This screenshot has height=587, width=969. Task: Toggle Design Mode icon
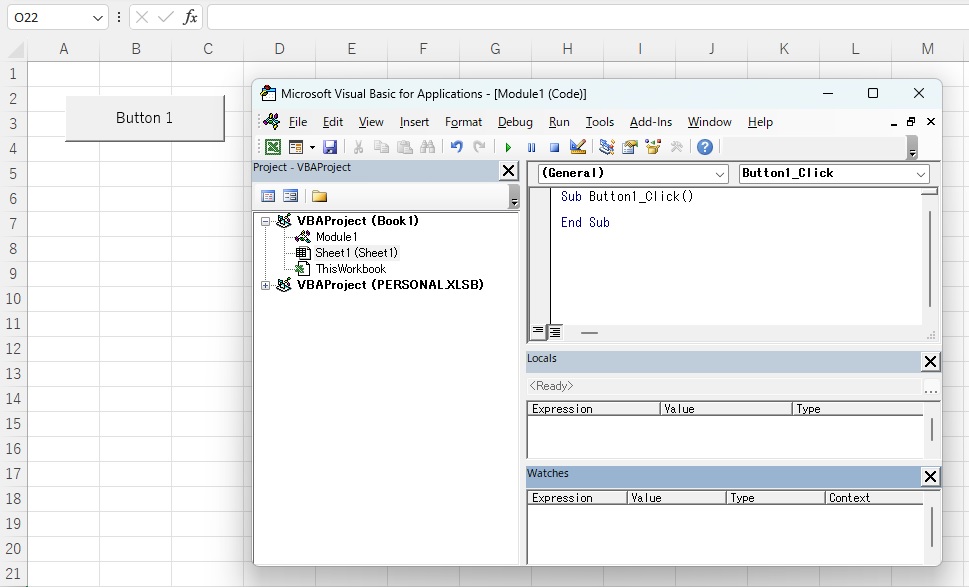578,147
